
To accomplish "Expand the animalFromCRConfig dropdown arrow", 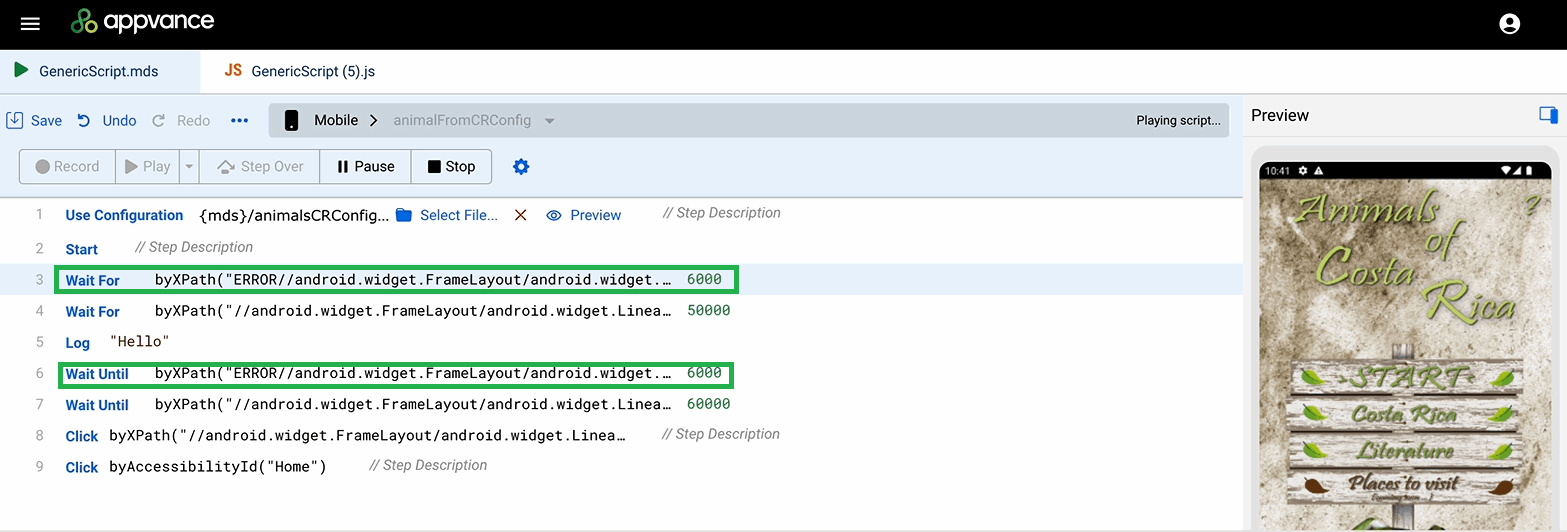I will (x=549, y=121).
